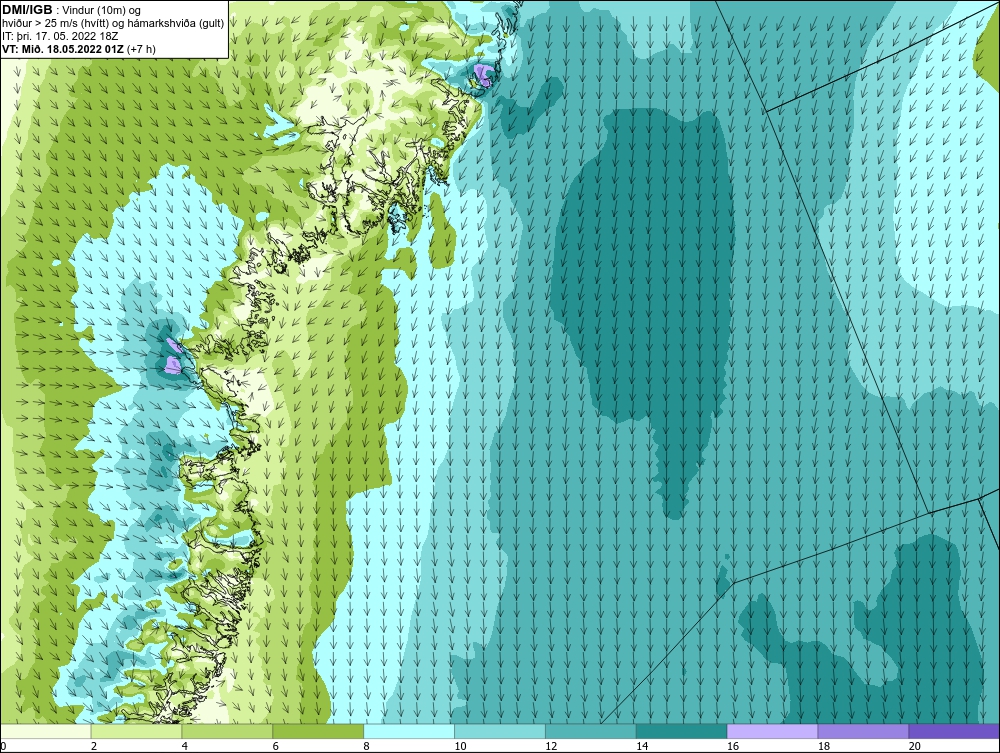Click legend scale label 16
The height and width of the screenshot is (753, 1000).
coord(733,746)
